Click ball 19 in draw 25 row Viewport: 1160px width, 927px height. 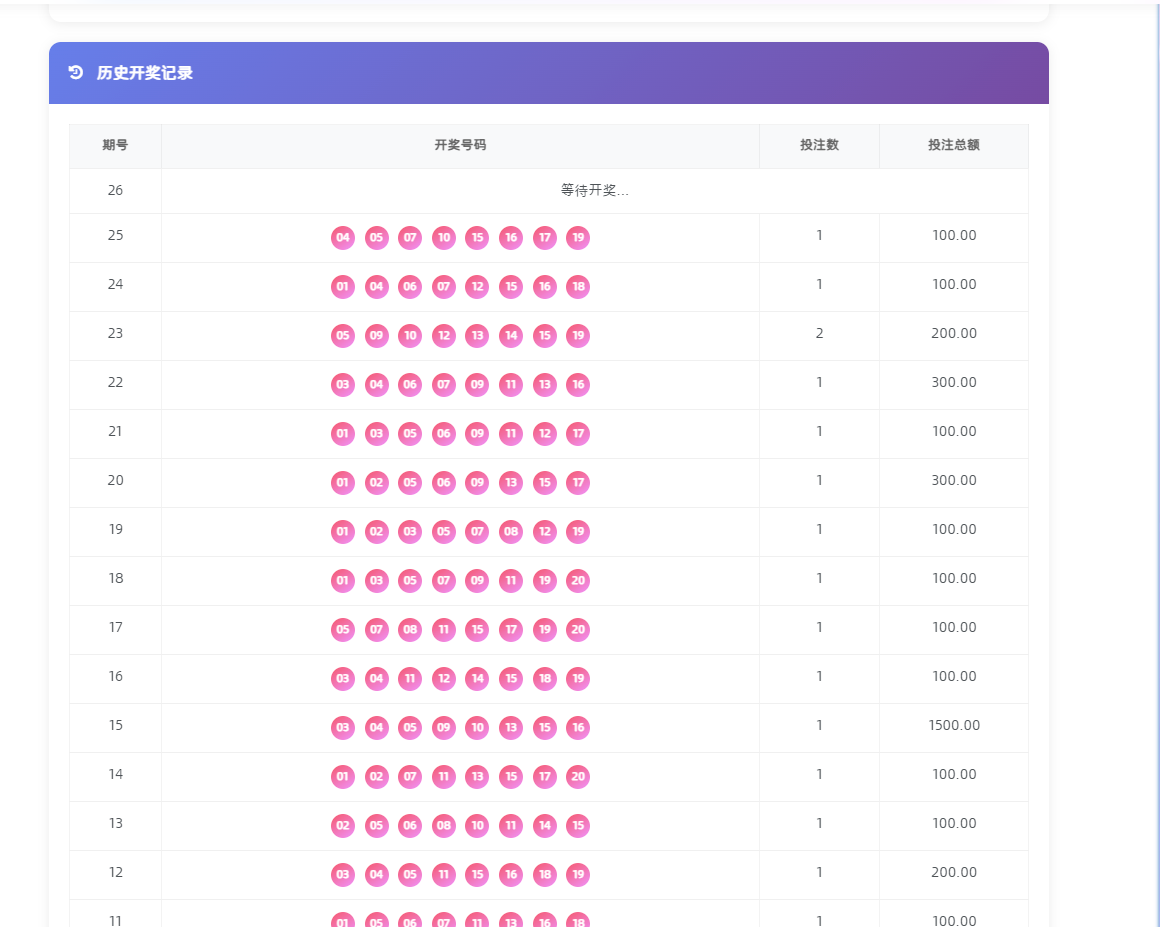pyautogui.click(x=577, y=238)
